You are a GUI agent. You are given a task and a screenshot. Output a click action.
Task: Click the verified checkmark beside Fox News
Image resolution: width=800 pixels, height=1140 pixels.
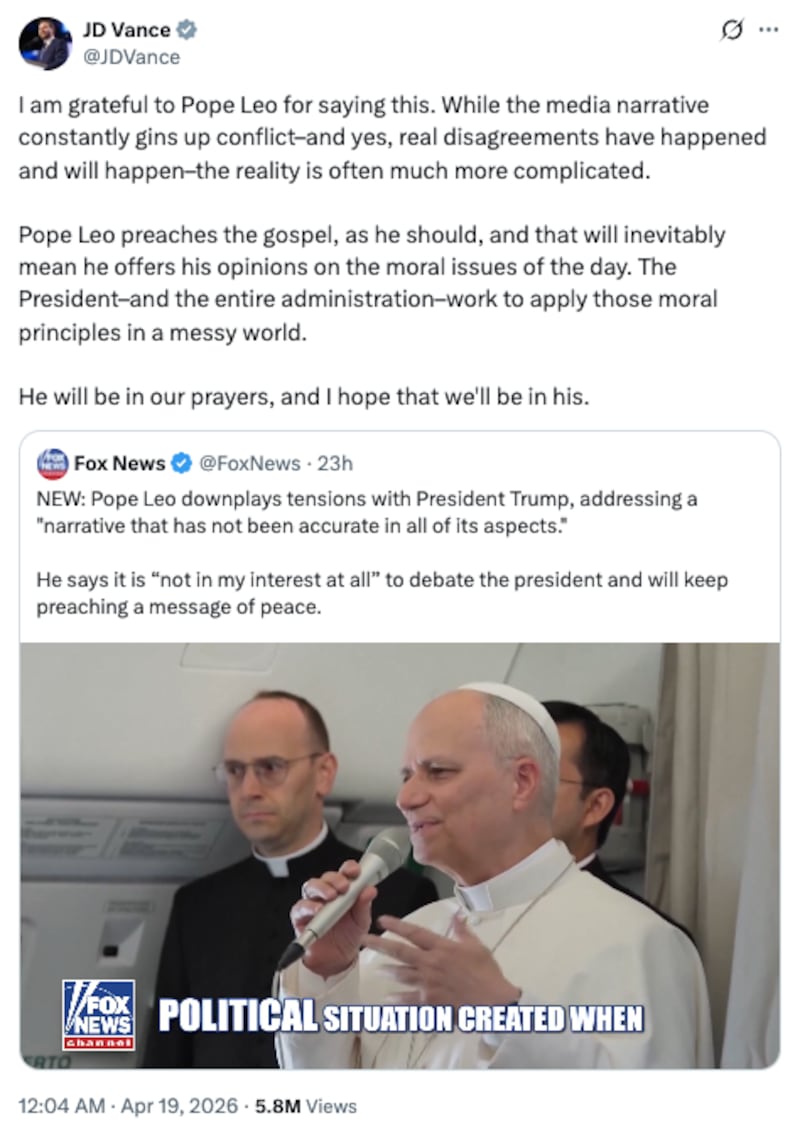[x=181, y=463]
